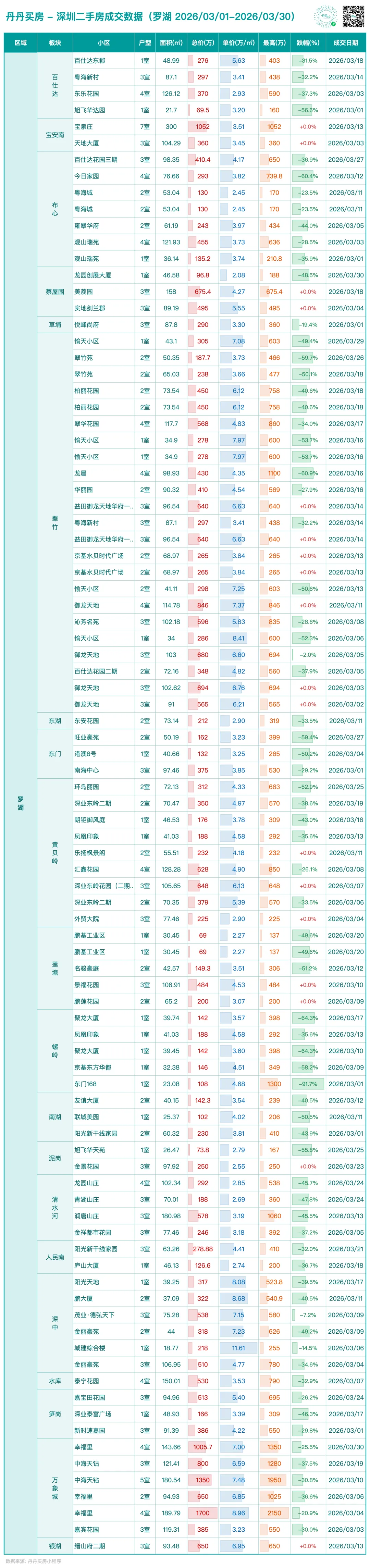Image resolution: width=370 pixels, height=1568 pixels.
Task: Click the 悦峰尚府 community name
Action: tap(86, 324)
